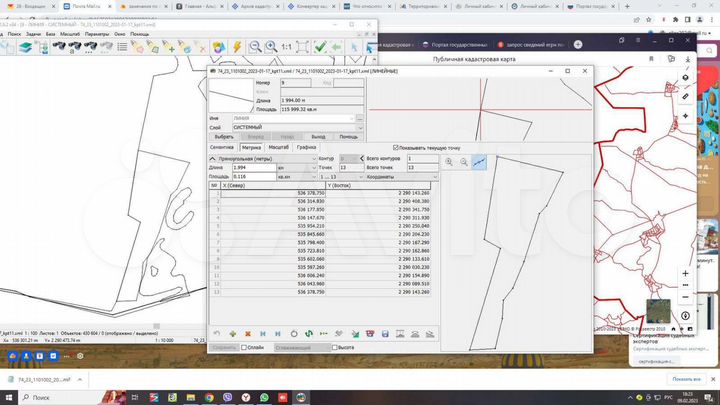This screenshot has width=720, height=405.
Task: Click the 'Выход' button
Action: 318,137
